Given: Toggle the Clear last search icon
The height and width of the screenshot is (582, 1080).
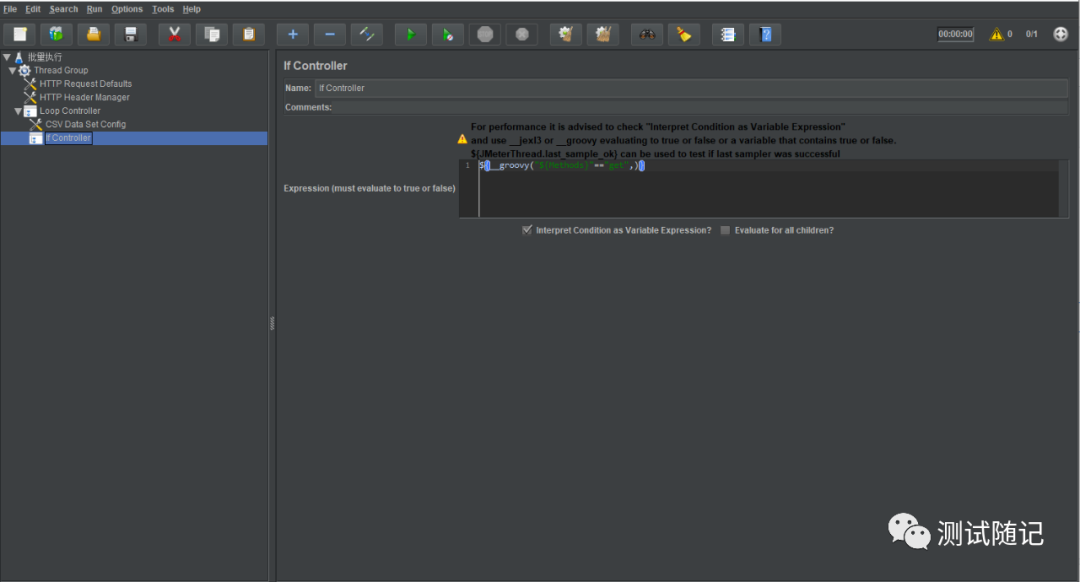Looking at the screenshot, I should click(684, 34).
